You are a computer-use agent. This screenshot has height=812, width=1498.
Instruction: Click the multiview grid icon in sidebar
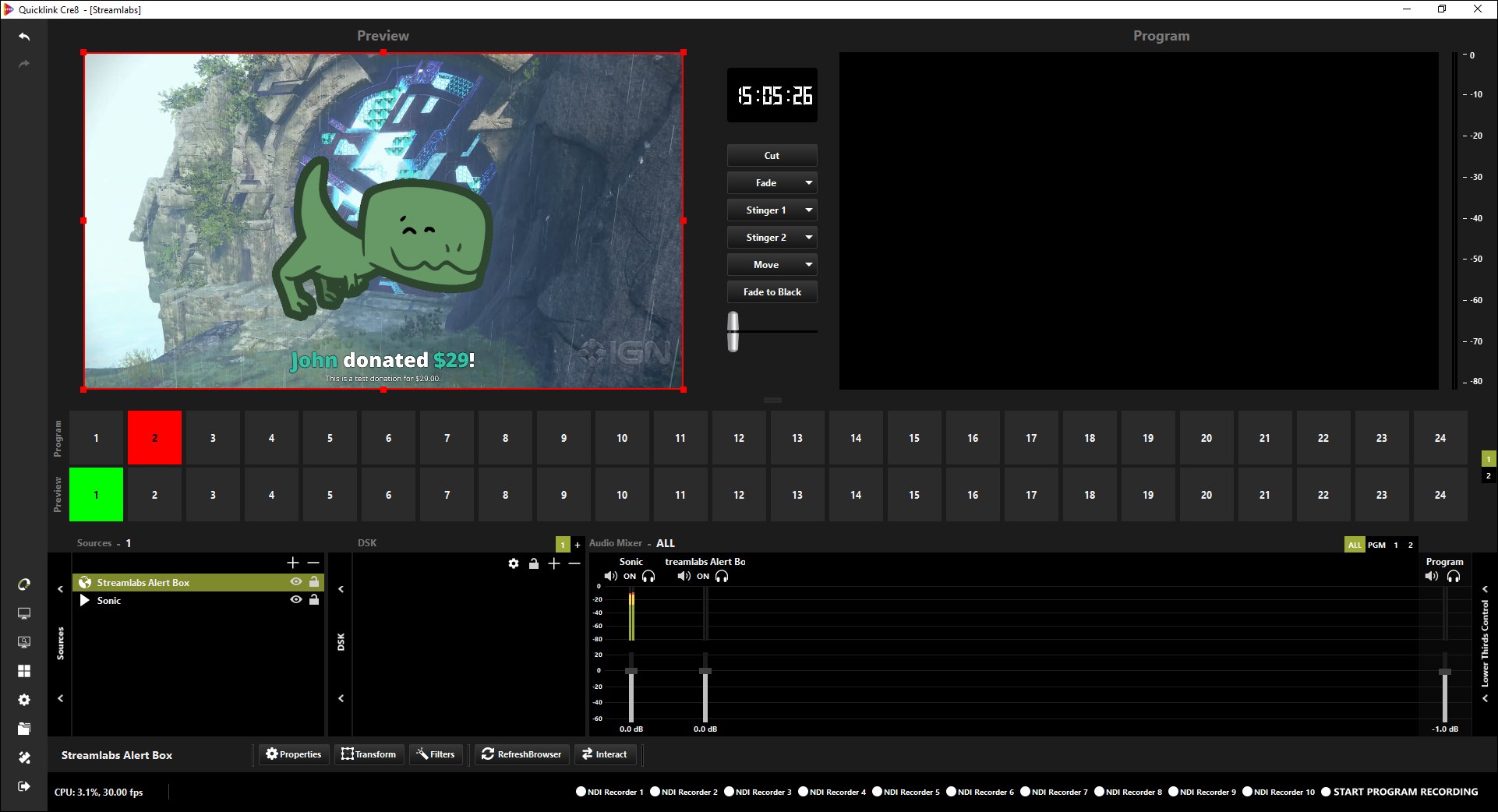(24, 671)
